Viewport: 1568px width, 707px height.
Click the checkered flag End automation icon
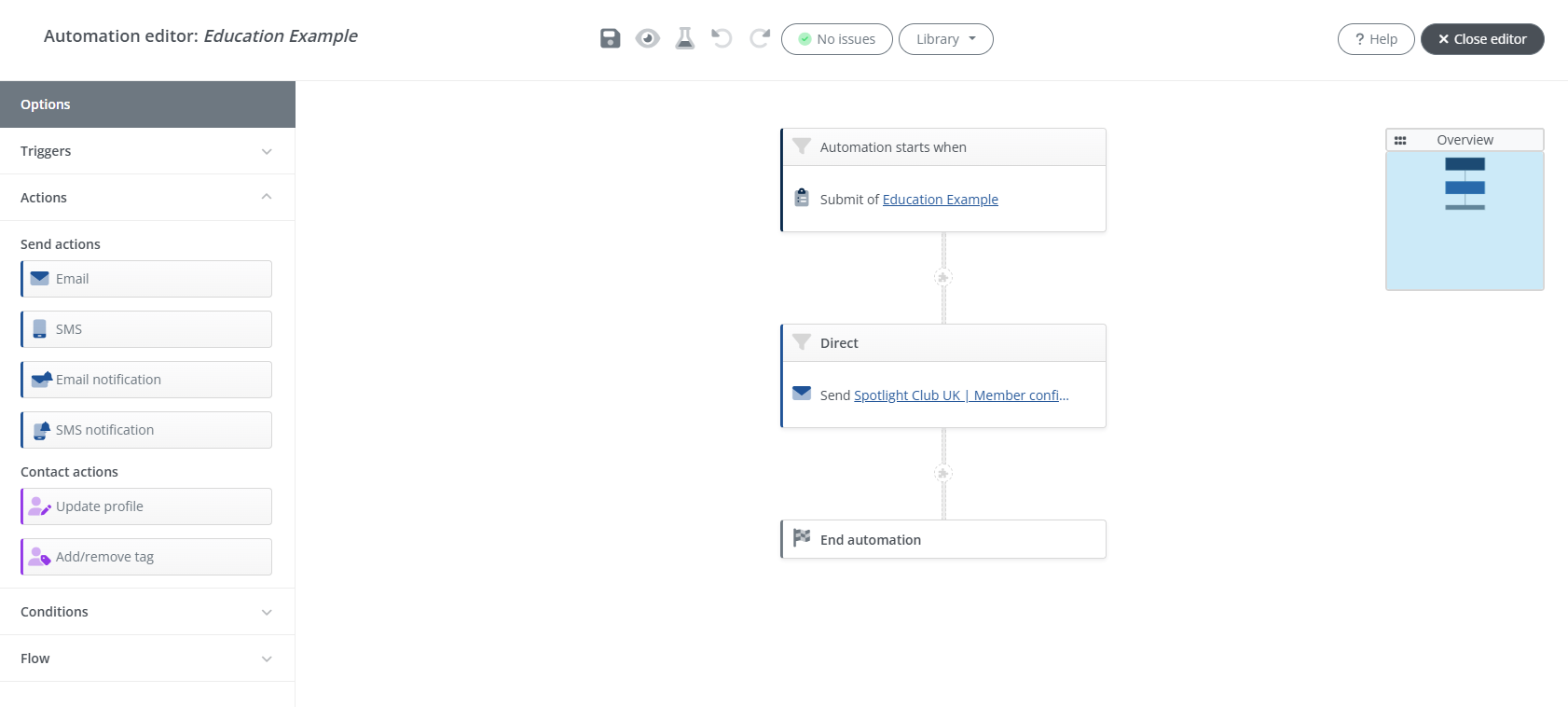pyautogui.click(x=801, y=538)
